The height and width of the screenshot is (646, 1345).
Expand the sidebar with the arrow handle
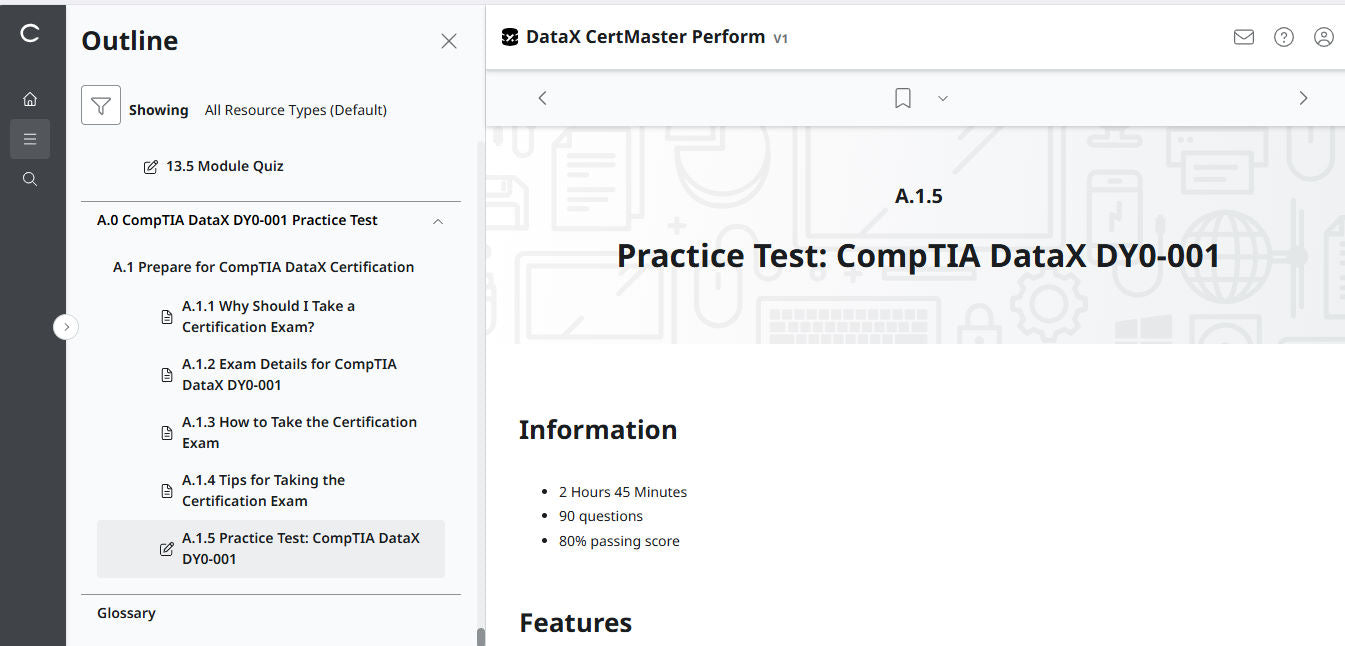[66, 327]
